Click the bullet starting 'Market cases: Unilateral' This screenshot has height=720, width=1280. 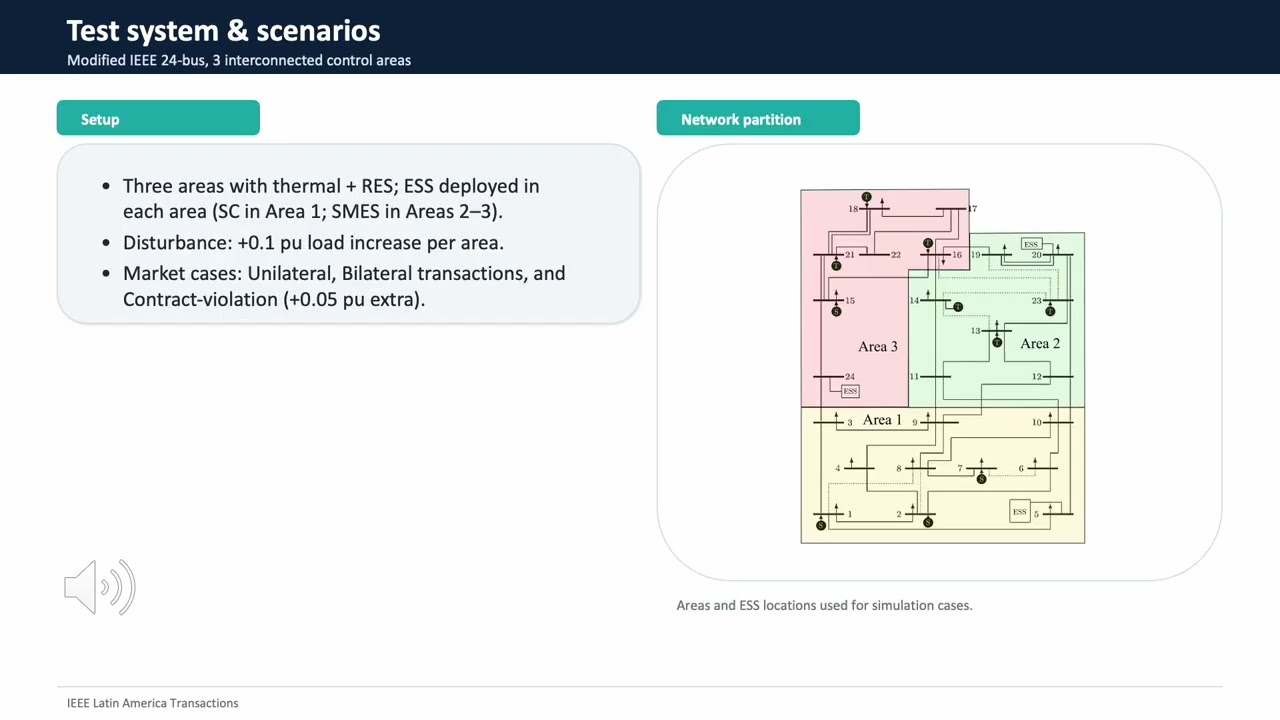coord(344,286)
